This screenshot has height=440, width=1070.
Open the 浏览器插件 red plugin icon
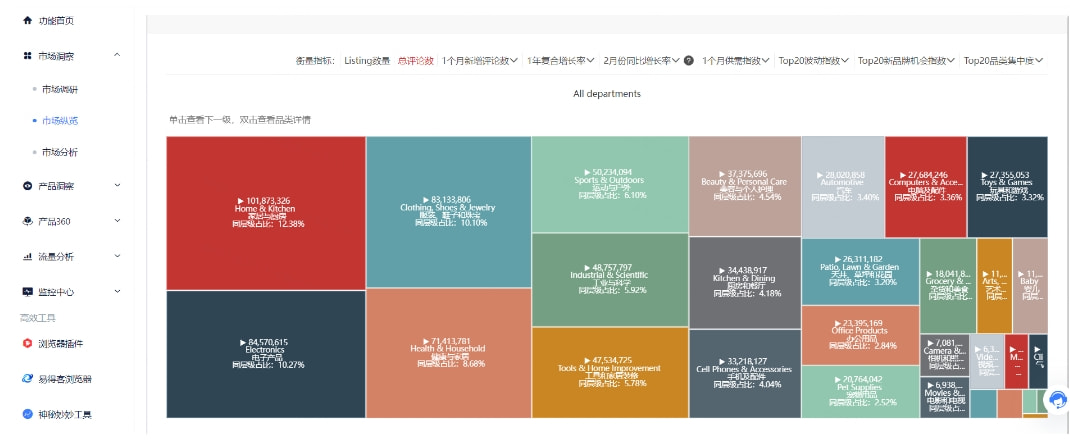point(27,344)
